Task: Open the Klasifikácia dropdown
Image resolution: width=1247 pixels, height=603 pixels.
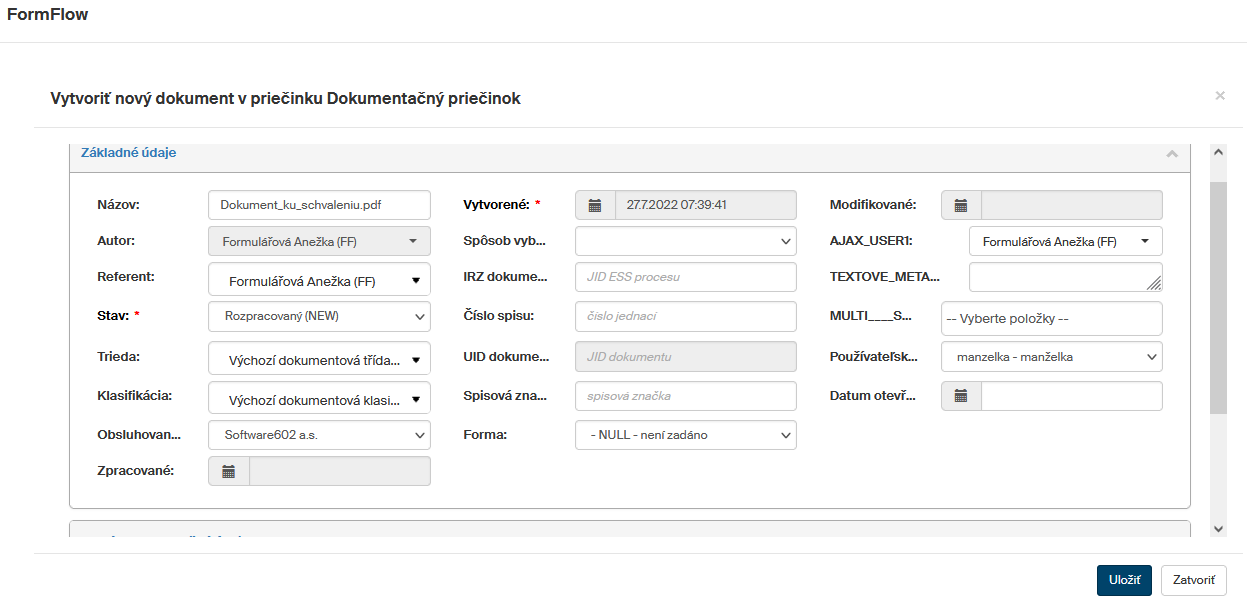Action: 320,399
